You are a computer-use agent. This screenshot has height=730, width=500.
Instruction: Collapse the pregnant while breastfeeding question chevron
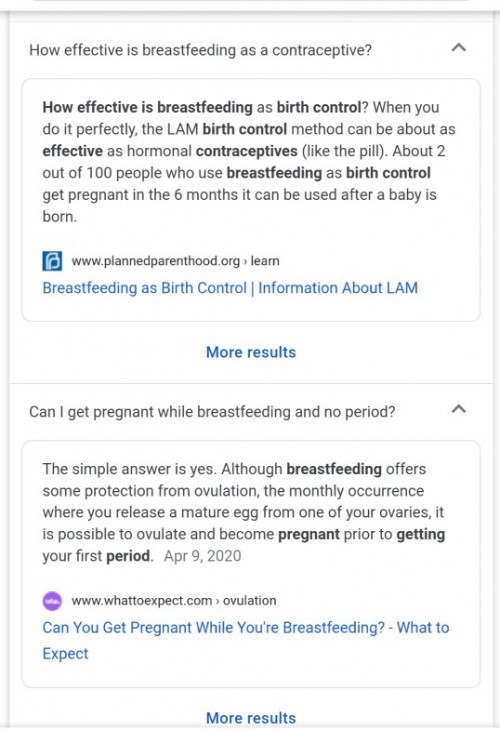click(x=459, y=409)
